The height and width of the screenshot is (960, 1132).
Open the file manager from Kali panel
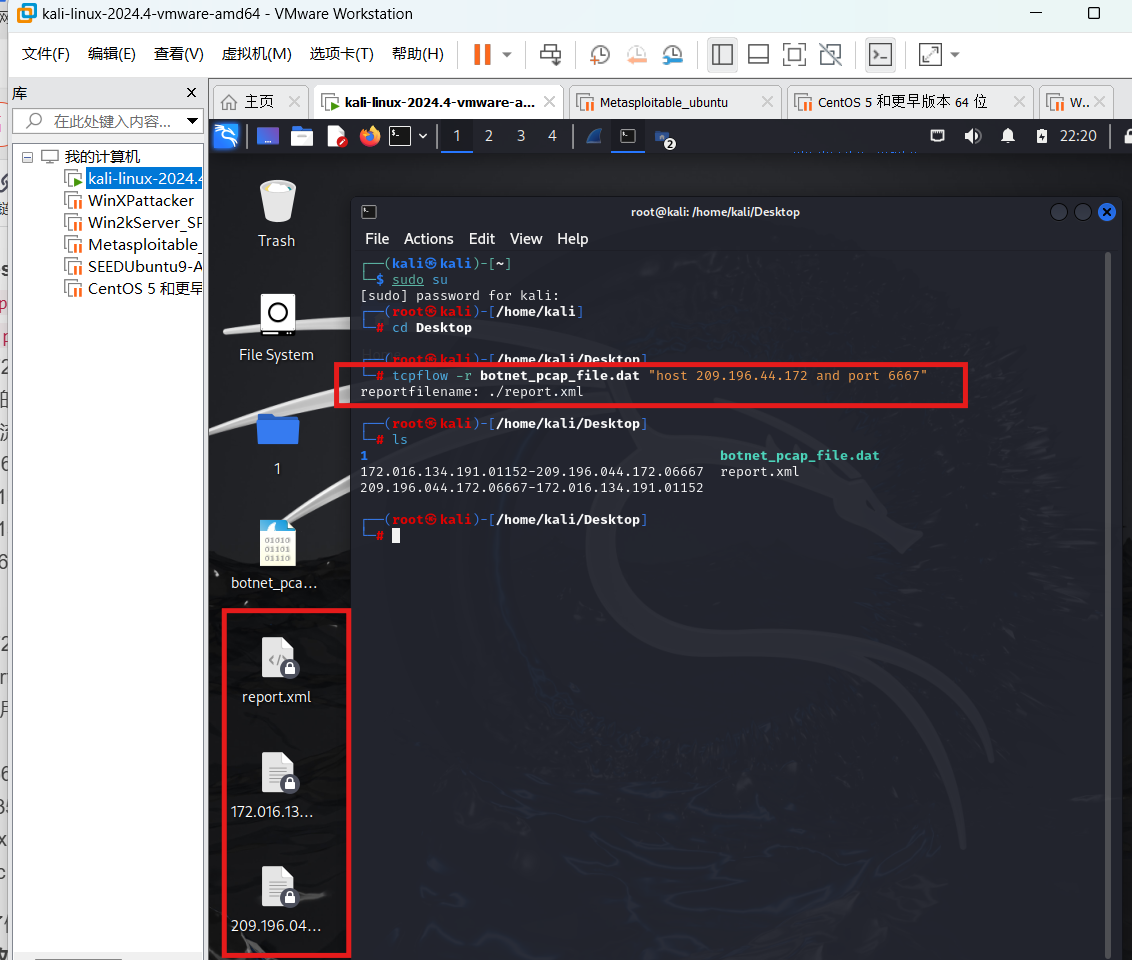click(x=302, y=136)
